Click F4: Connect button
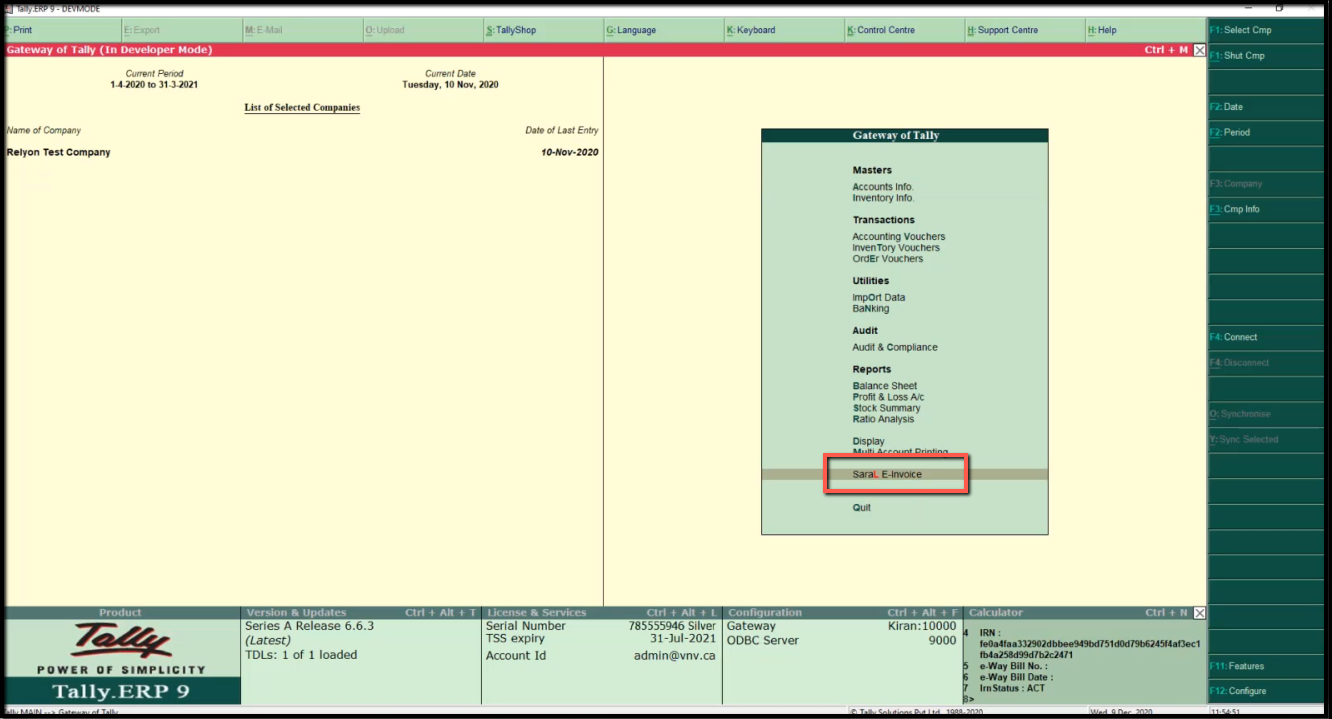This screenshot has width=1332, height=719. 1268,337
